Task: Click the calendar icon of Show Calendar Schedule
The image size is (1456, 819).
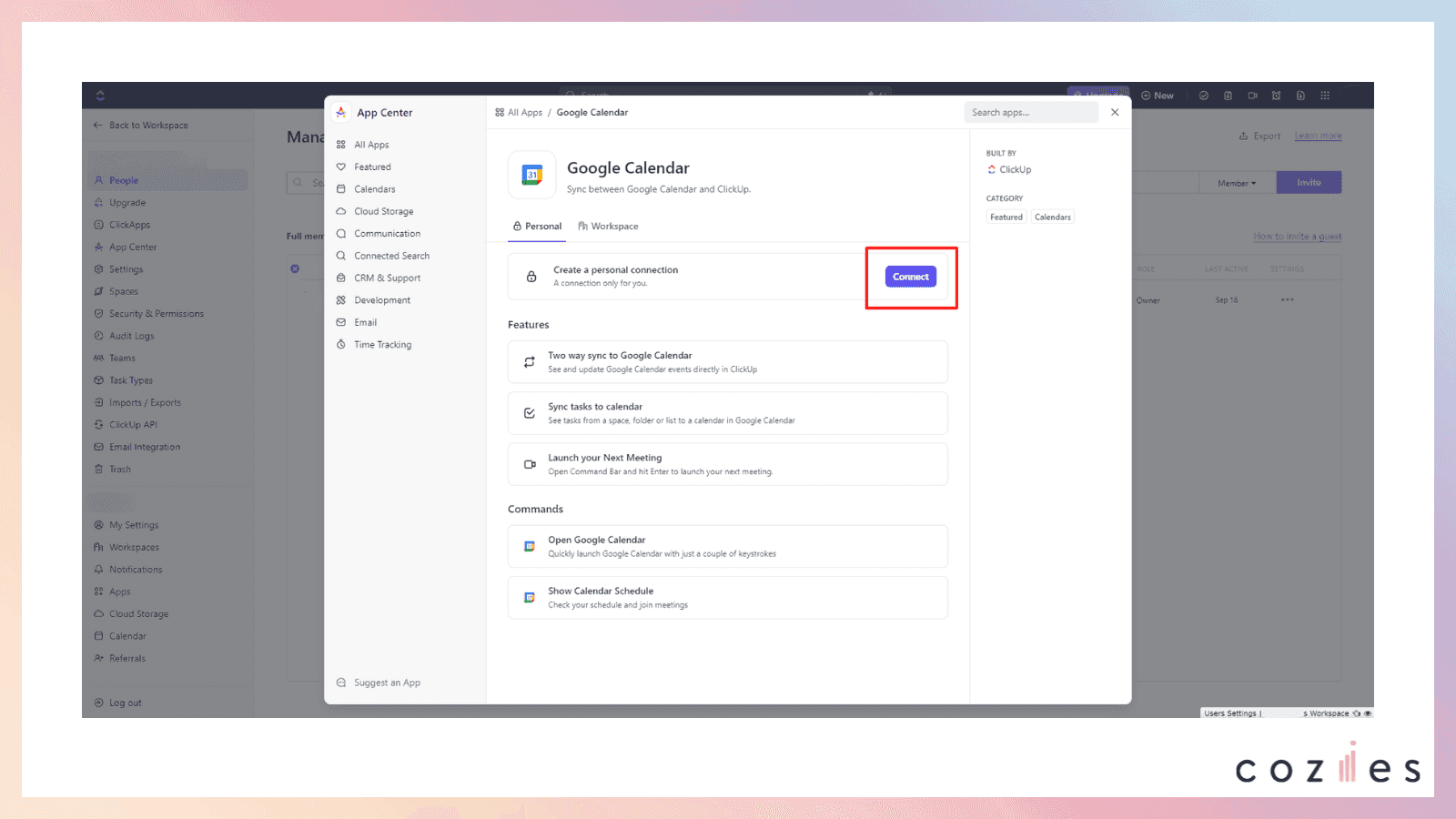Action: [530, 598]
